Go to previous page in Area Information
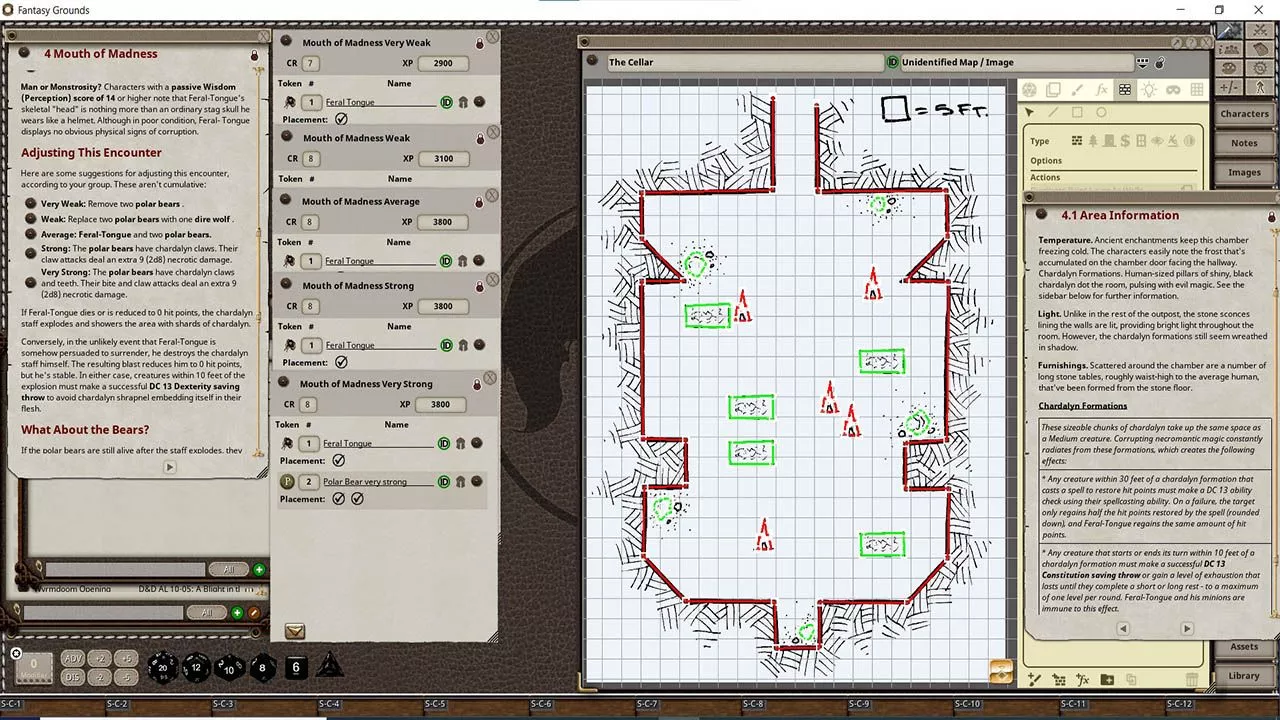1280x720 pixels. pos(1123,629)
